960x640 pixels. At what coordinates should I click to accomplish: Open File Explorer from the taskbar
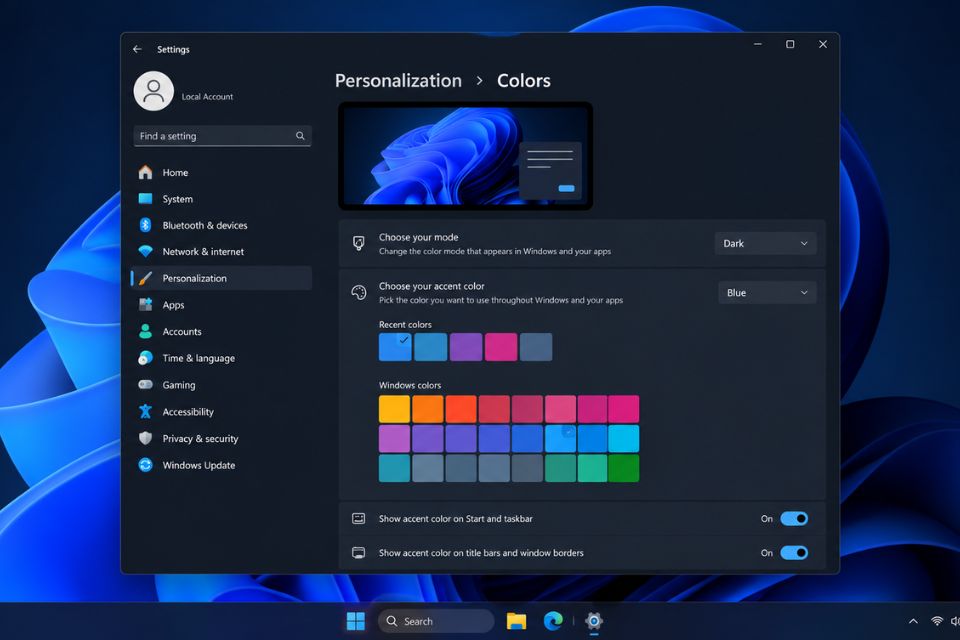click(516, 621)
